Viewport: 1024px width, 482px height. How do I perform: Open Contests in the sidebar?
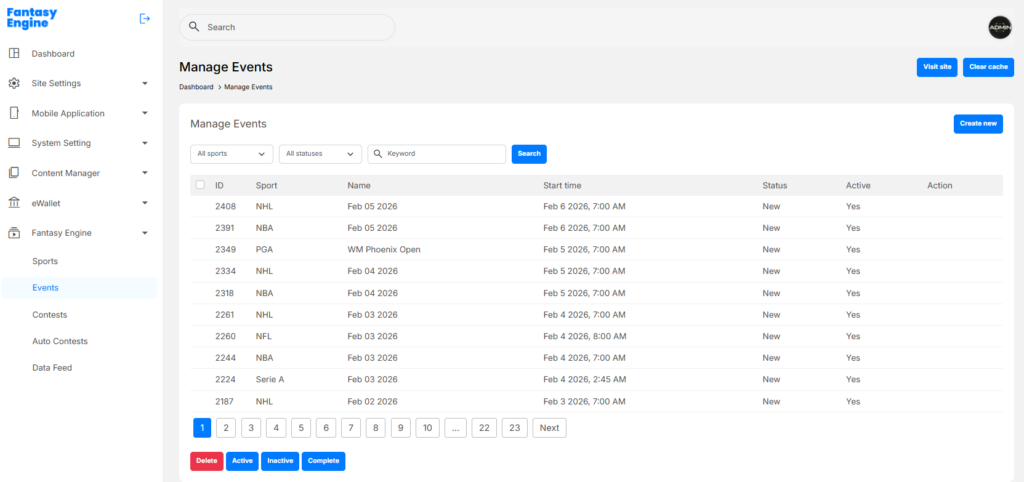(50, 314)
